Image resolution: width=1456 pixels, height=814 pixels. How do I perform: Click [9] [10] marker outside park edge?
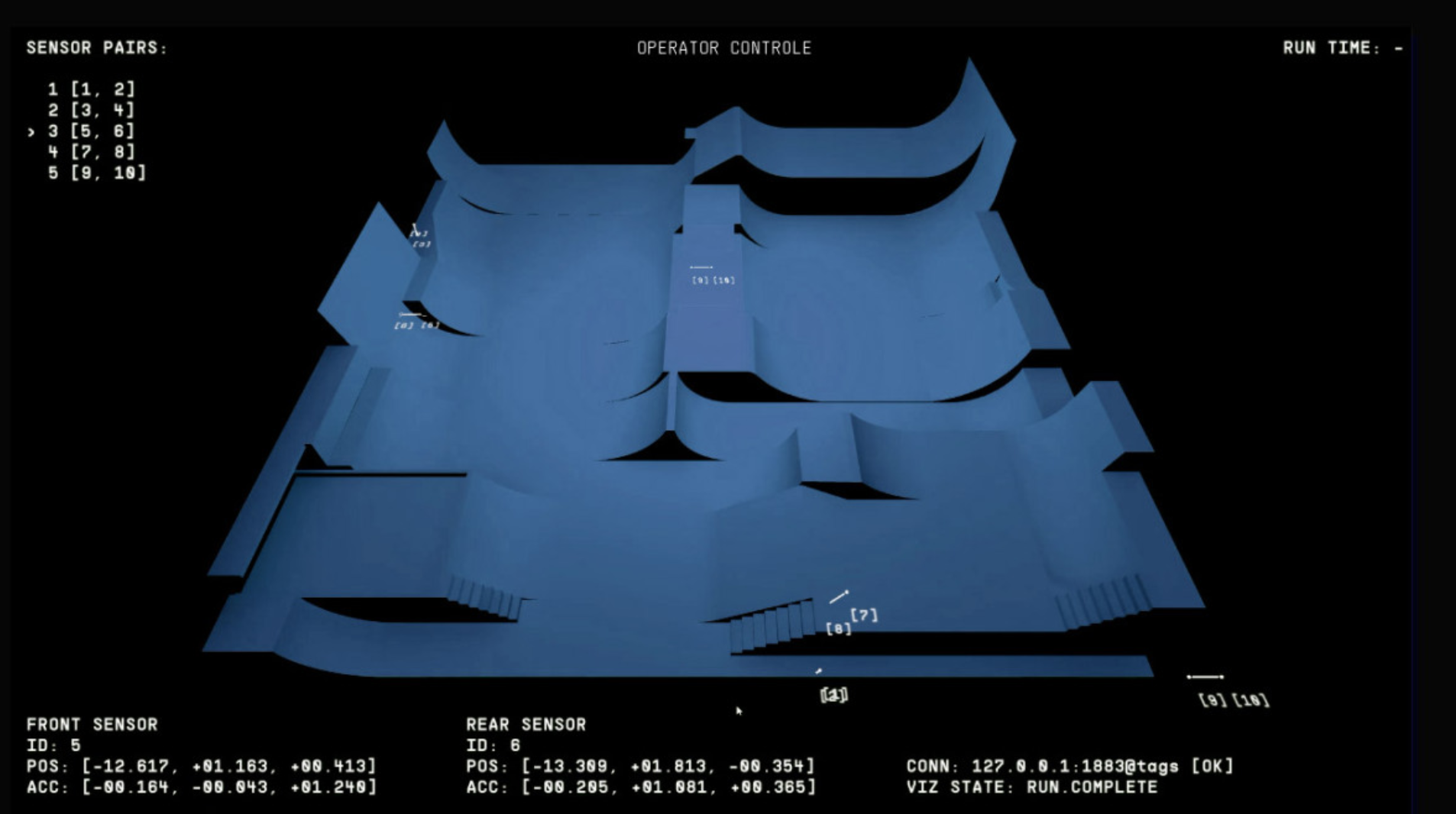click(x=1233, y=699)
